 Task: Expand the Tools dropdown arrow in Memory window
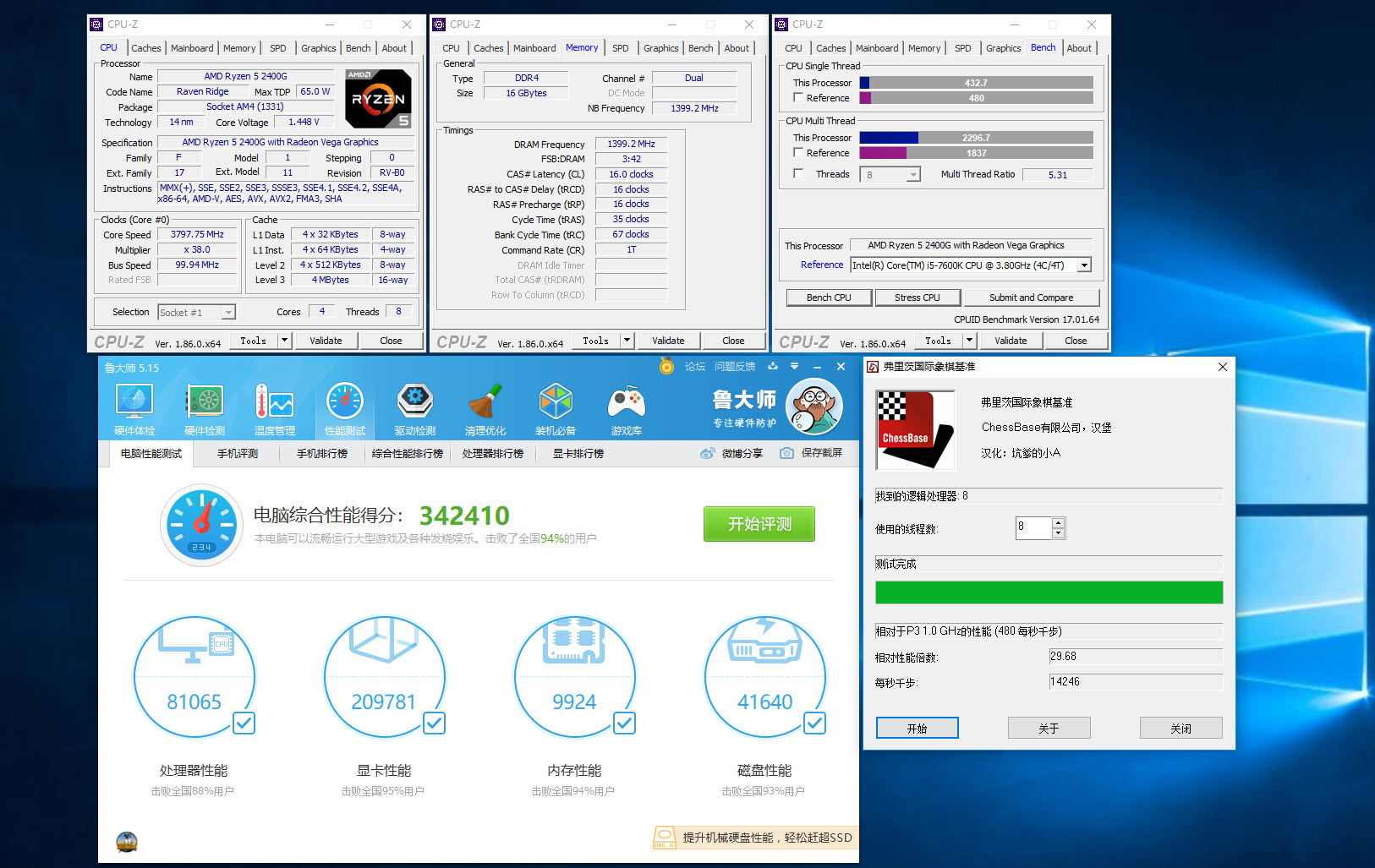(x=627, y=341)
